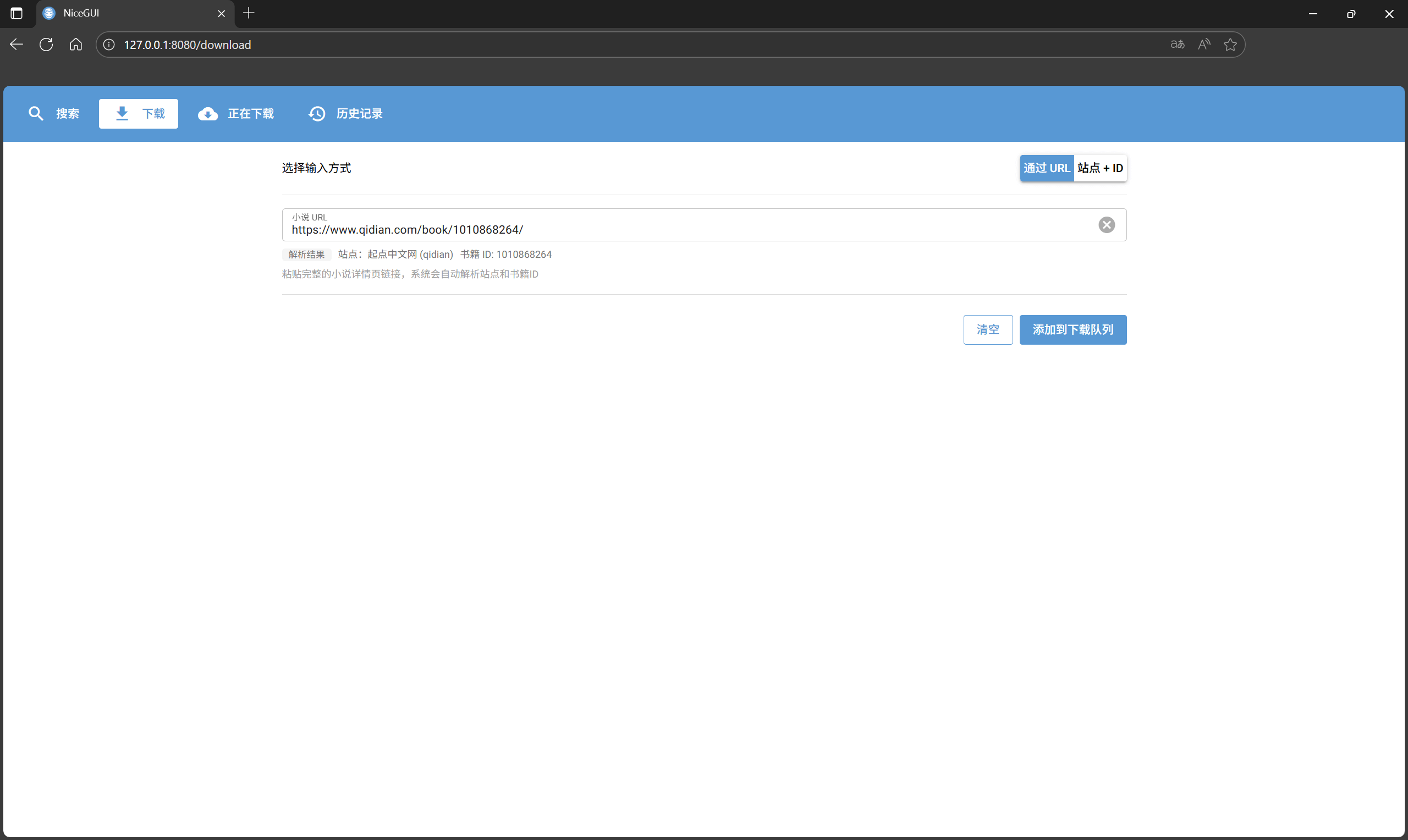Switch to 站点 + ID input mode
1408x840 pixels.
click(1099, 168)
